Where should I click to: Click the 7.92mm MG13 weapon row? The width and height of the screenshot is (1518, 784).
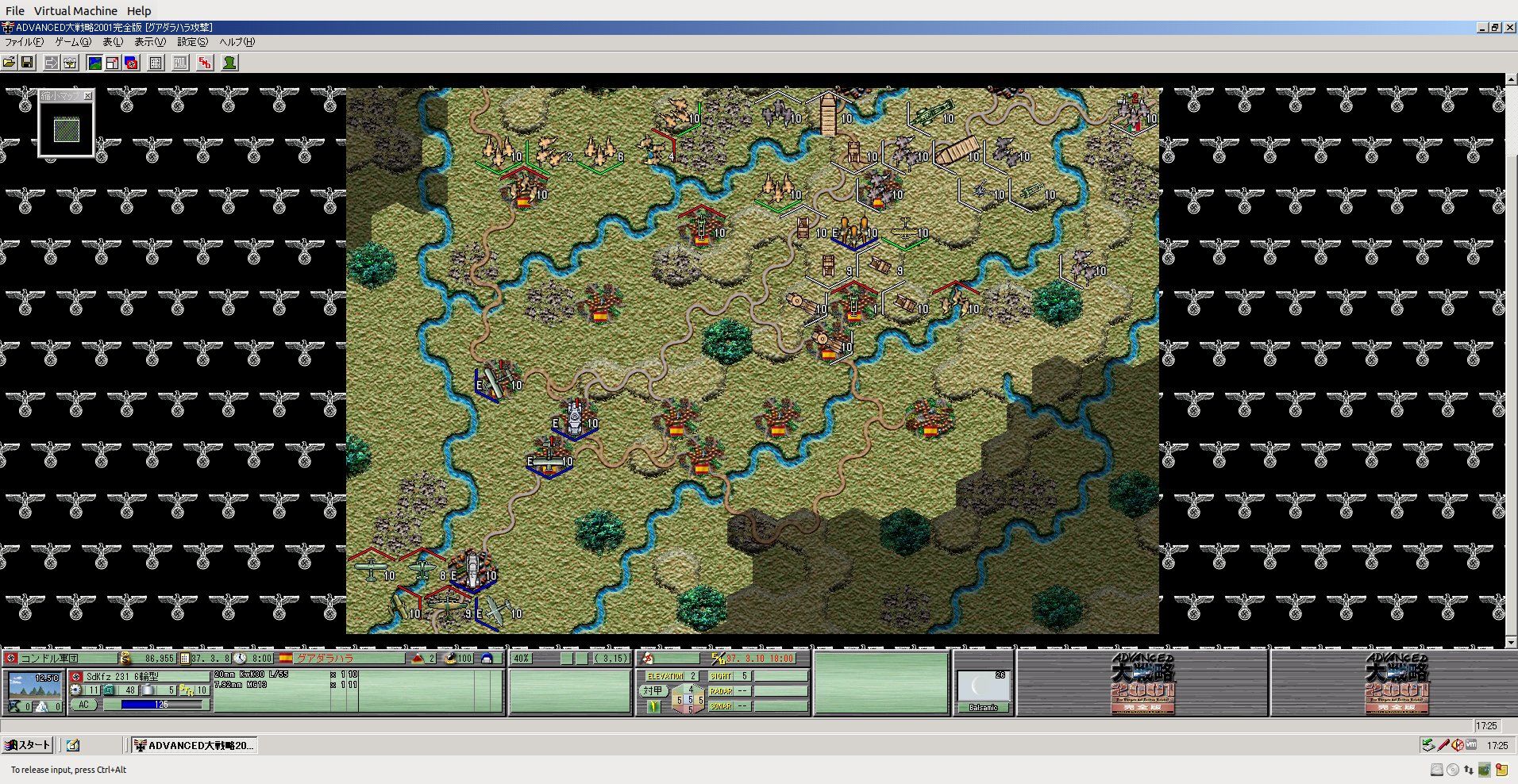click(286, 684)
